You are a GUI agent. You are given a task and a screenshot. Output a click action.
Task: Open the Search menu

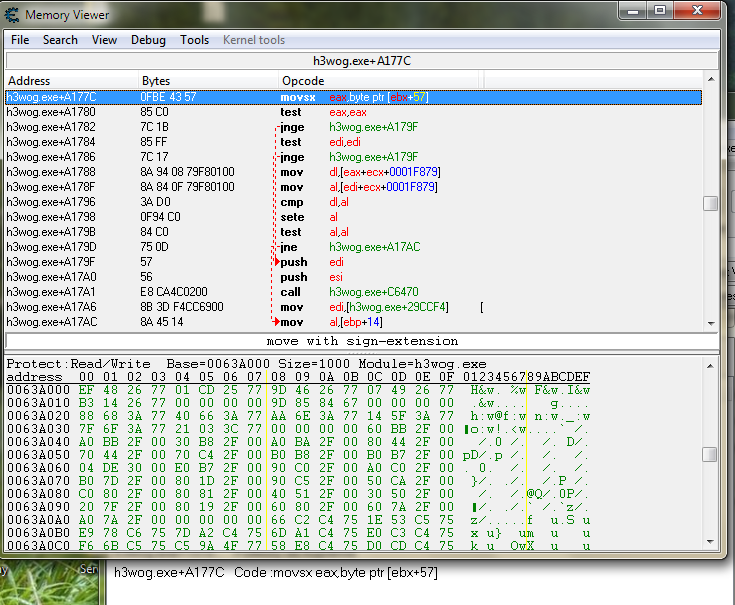(60, 40)
